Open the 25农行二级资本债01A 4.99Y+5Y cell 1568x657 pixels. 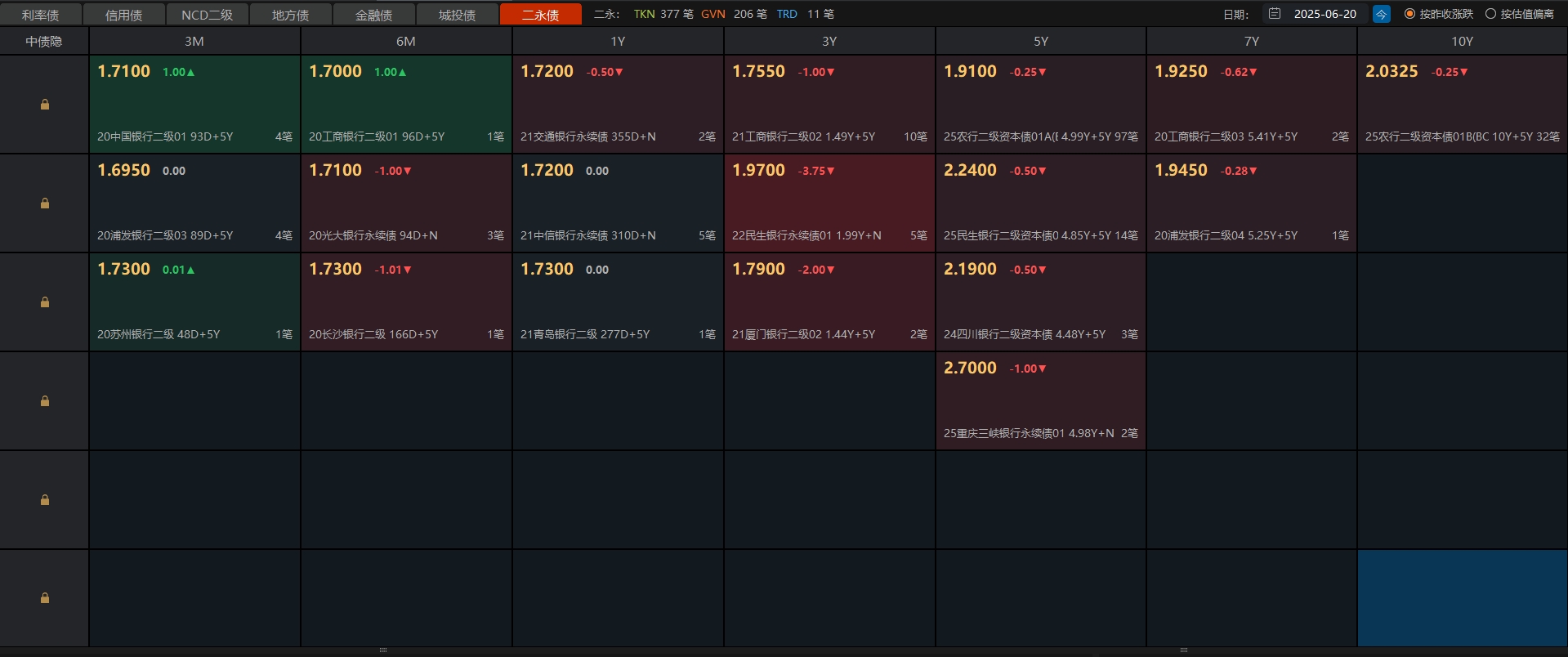tap(1041, 105)
